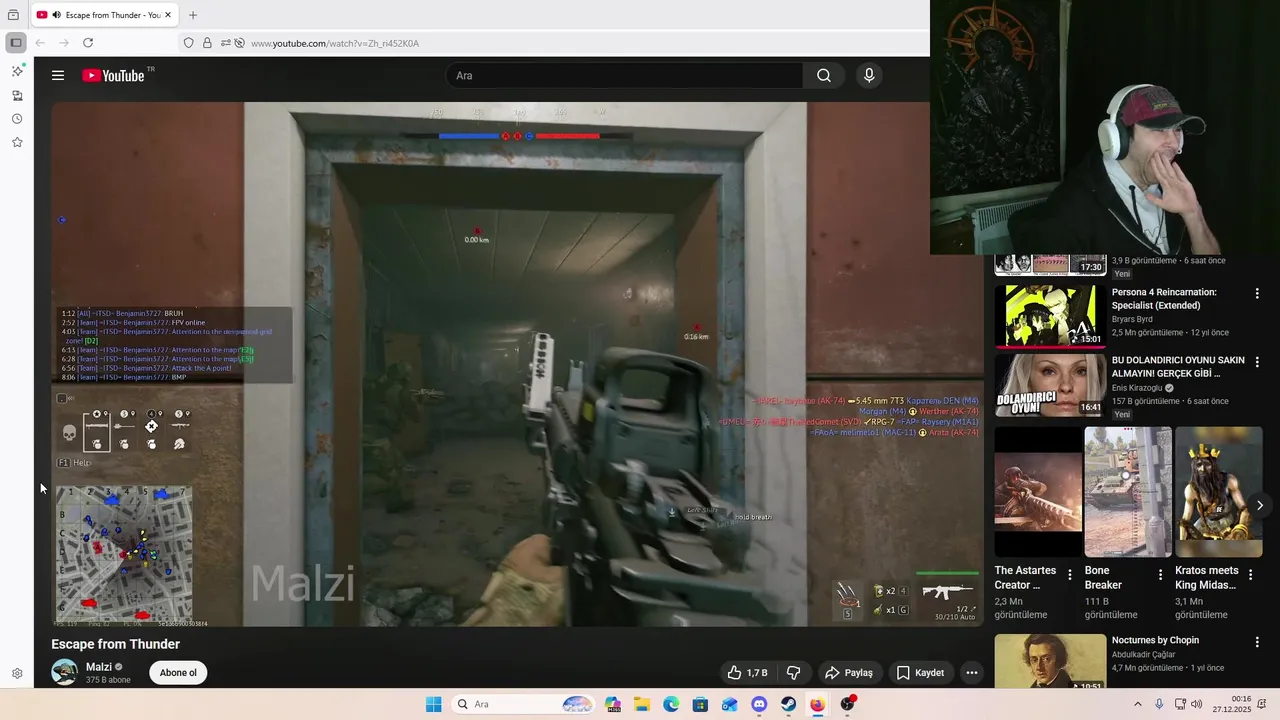Show site security info via padlock icon
Image resolution: width=1280 pixels, height=720 pixels.
point(207,43)
